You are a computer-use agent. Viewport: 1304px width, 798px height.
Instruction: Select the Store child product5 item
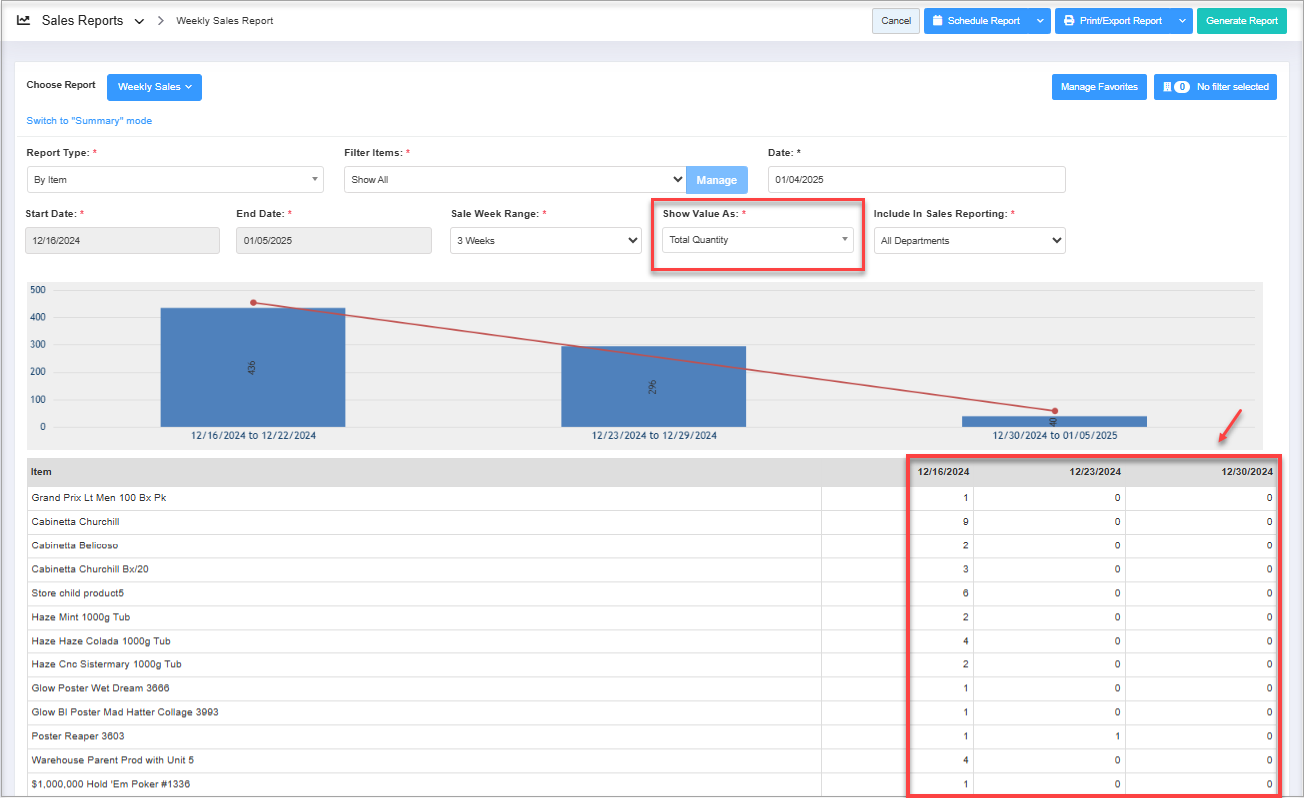tap(78, 594)
